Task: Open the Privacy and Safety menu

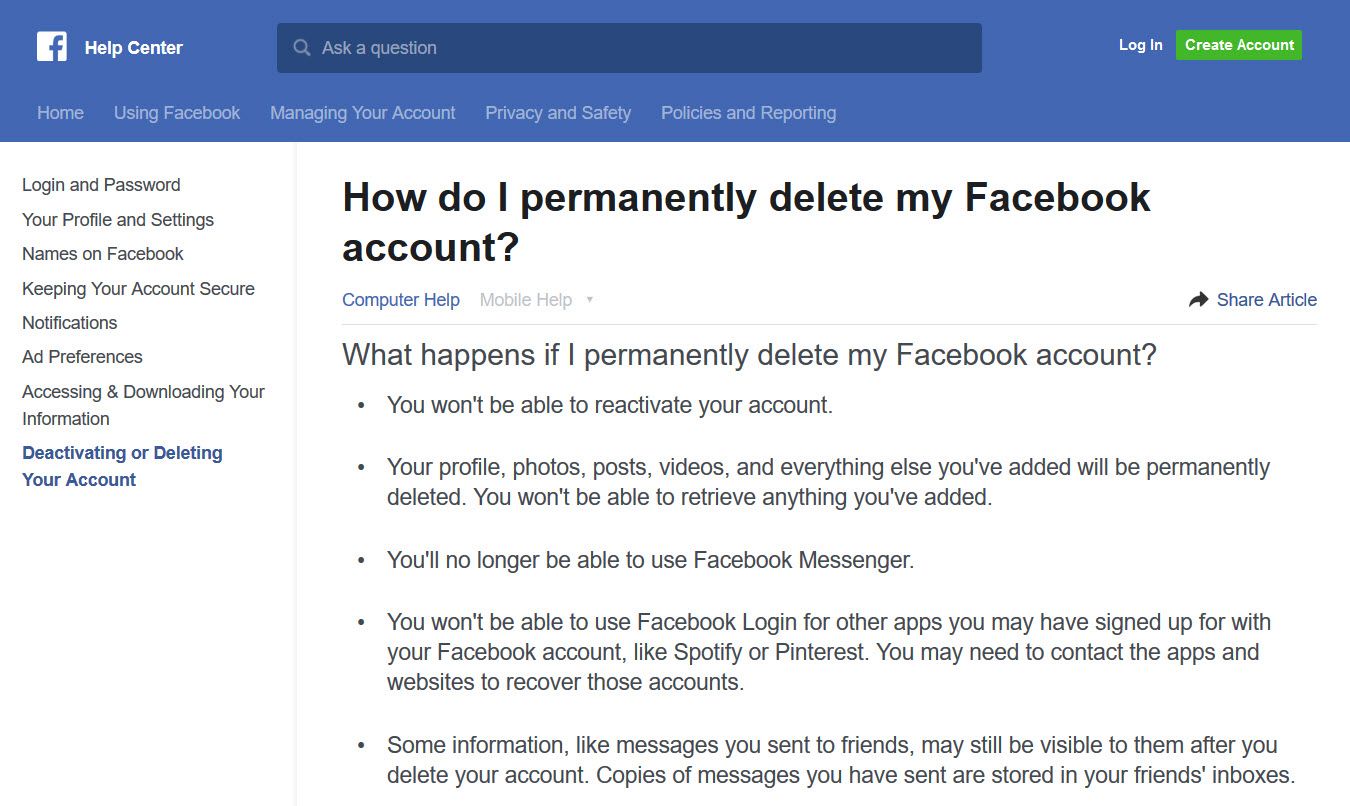Action: pyautogui.click(x=558, y=112)
